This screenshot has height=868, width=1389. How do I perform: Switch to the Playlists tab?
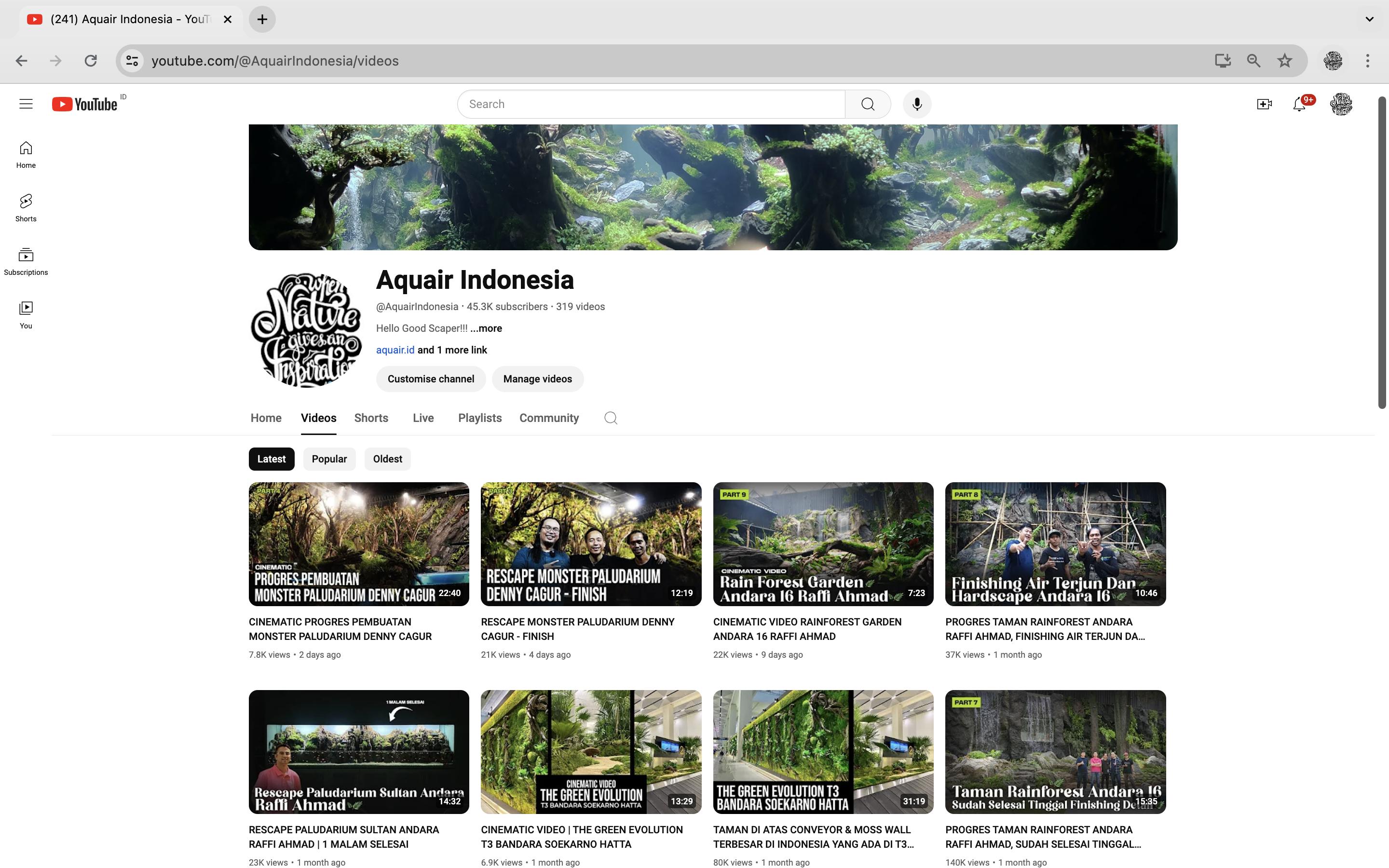pos(479,418)
